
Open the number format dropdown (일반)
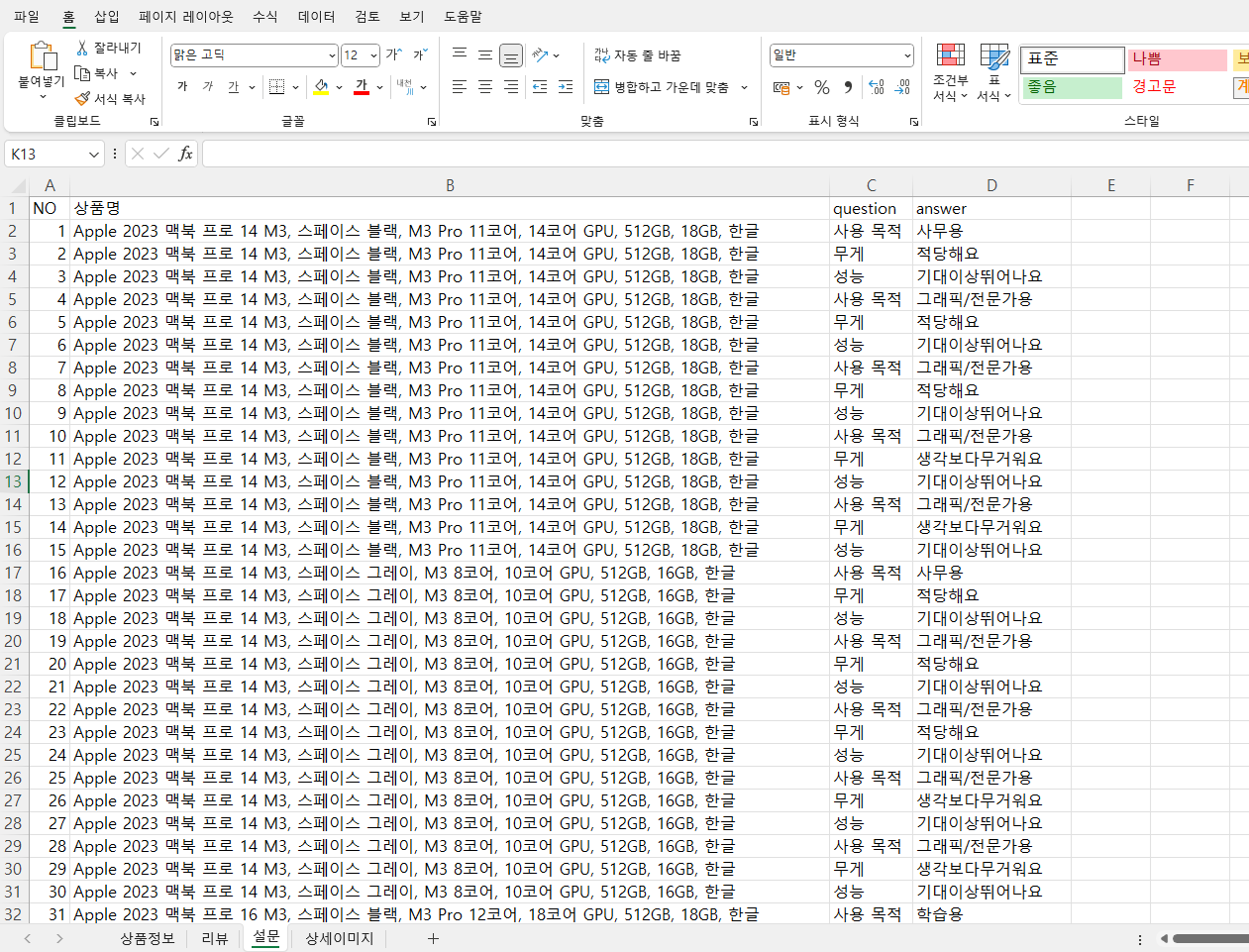click(906, 55)
